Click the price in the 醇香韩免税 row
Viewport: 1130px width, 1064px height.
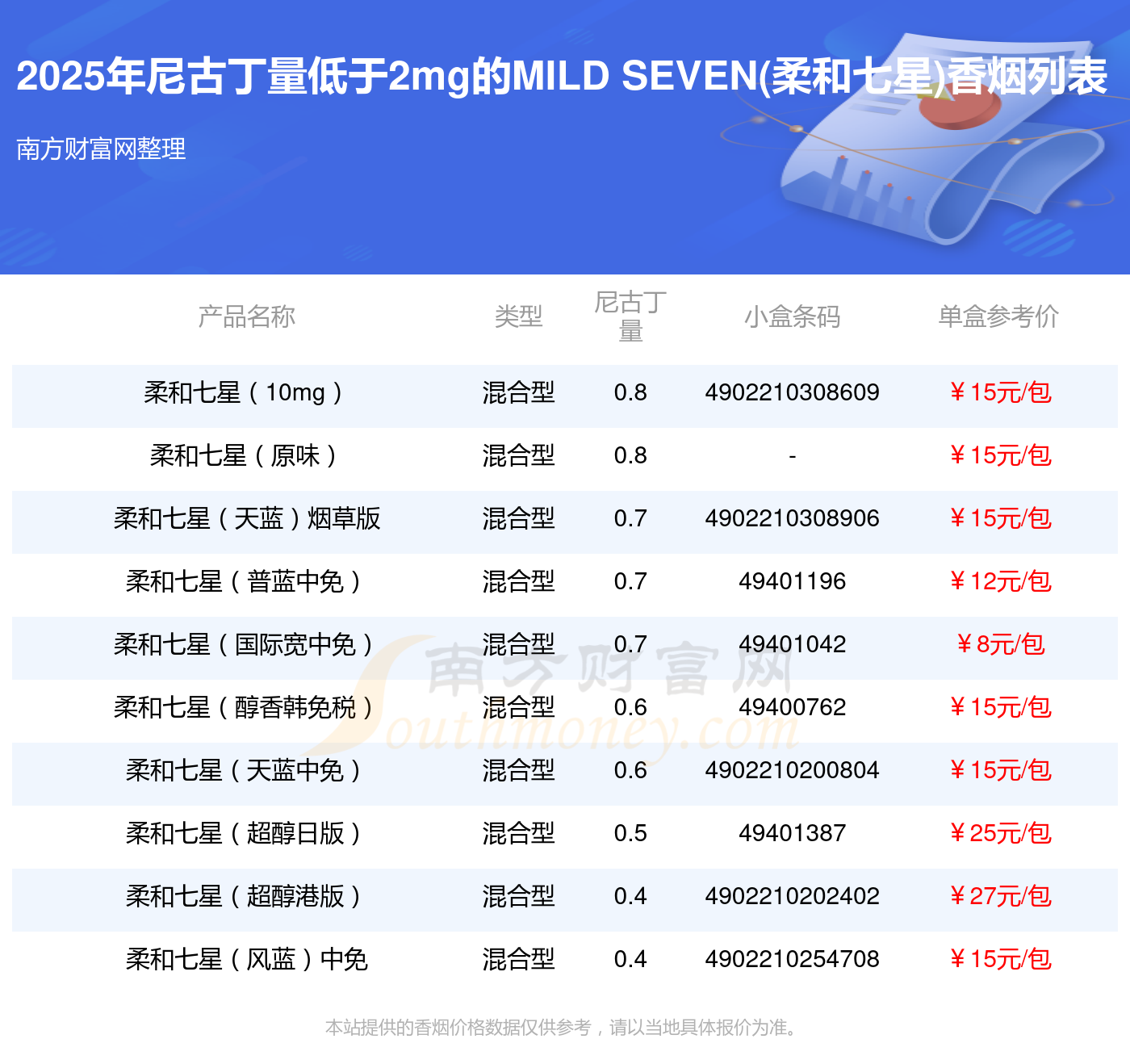999,707
